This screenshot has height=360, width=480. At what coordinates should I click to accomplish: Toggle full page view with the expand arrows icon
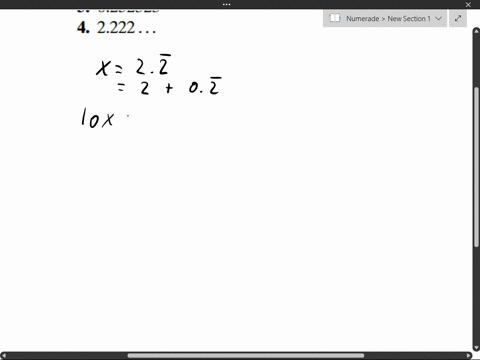tap(458, 18)
